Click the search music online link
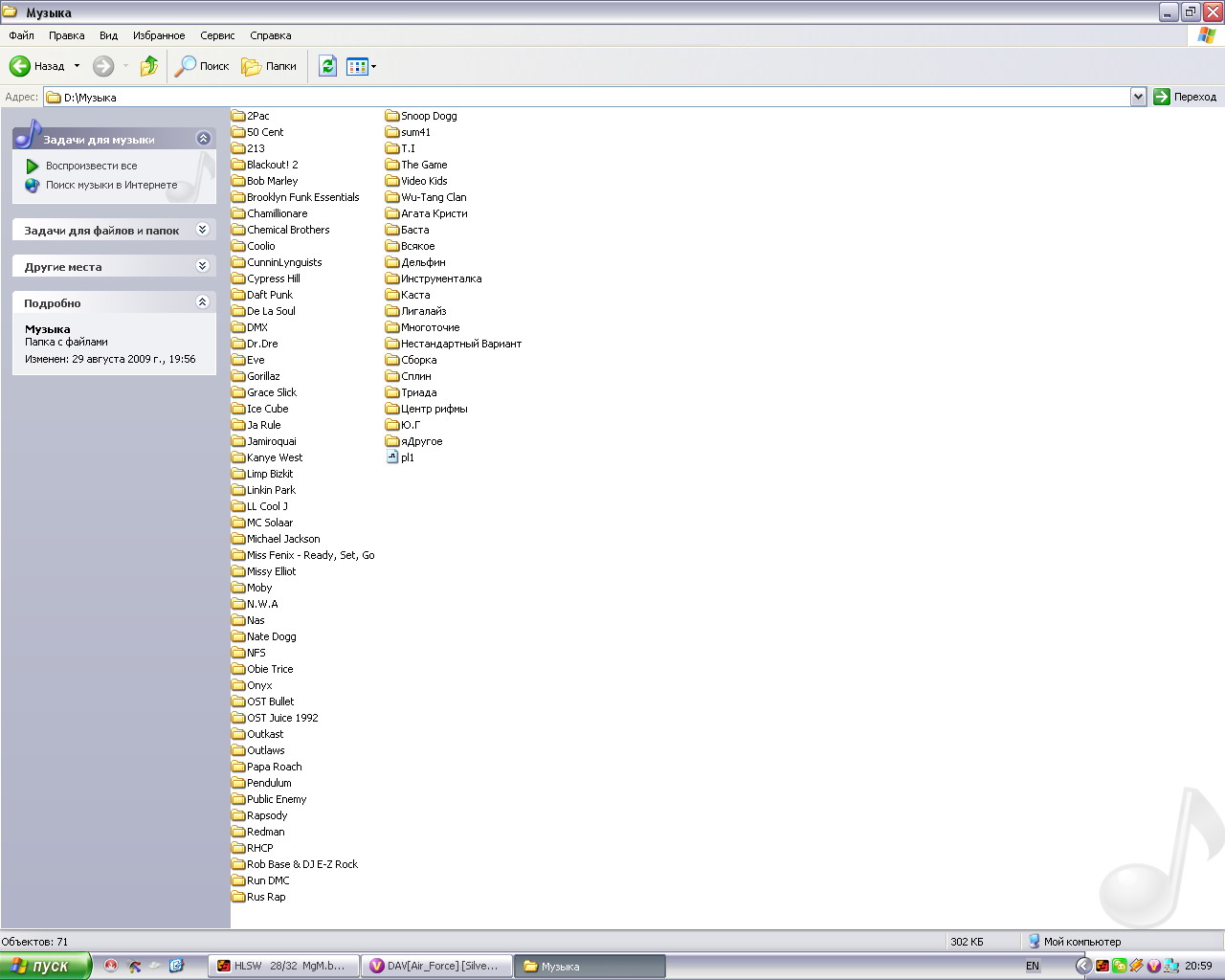Screen dimensions: 1225x980 (x=111, y=185)
